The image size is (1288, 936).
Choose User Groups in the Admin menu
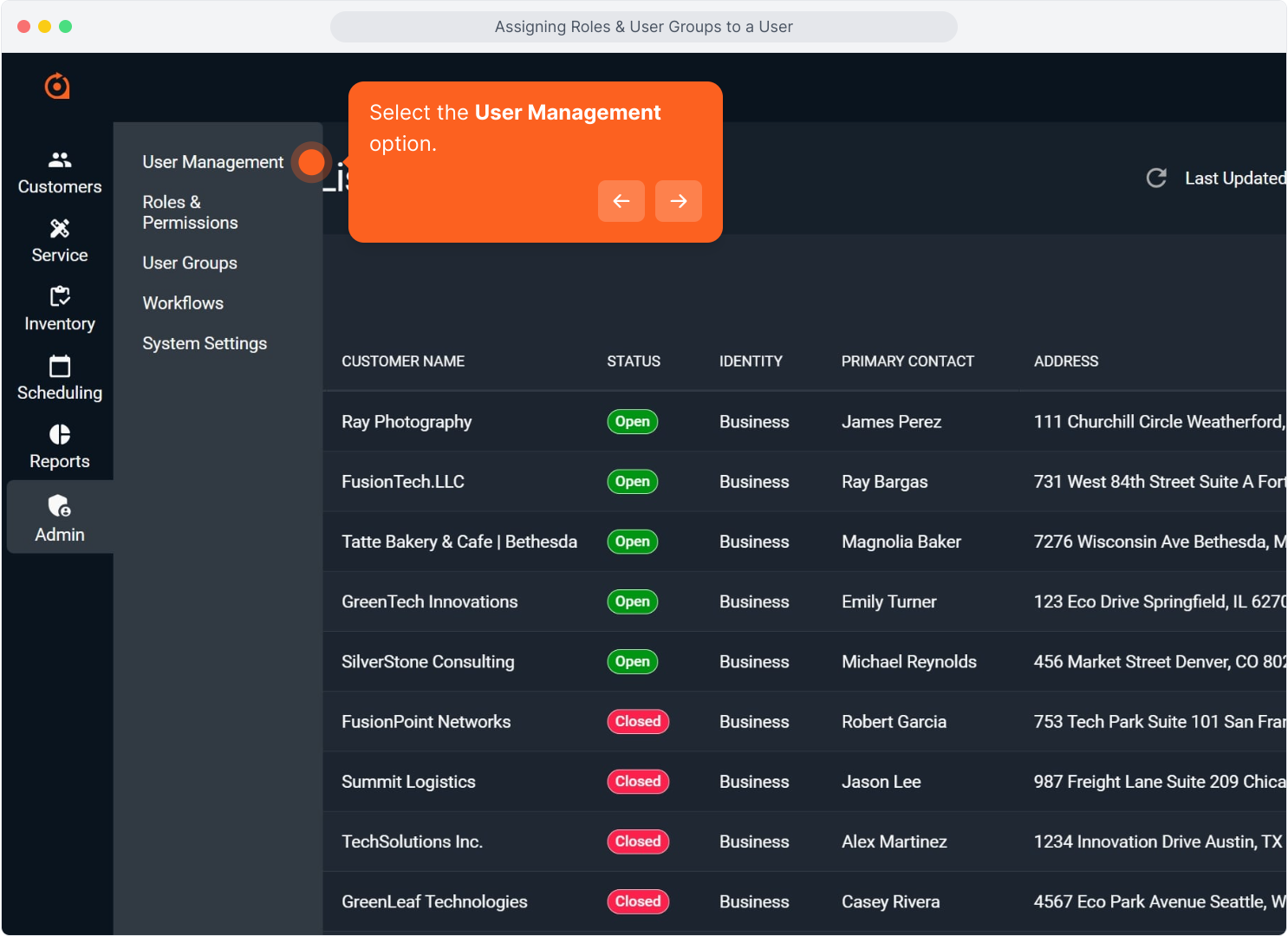click(x=189, y=263)
